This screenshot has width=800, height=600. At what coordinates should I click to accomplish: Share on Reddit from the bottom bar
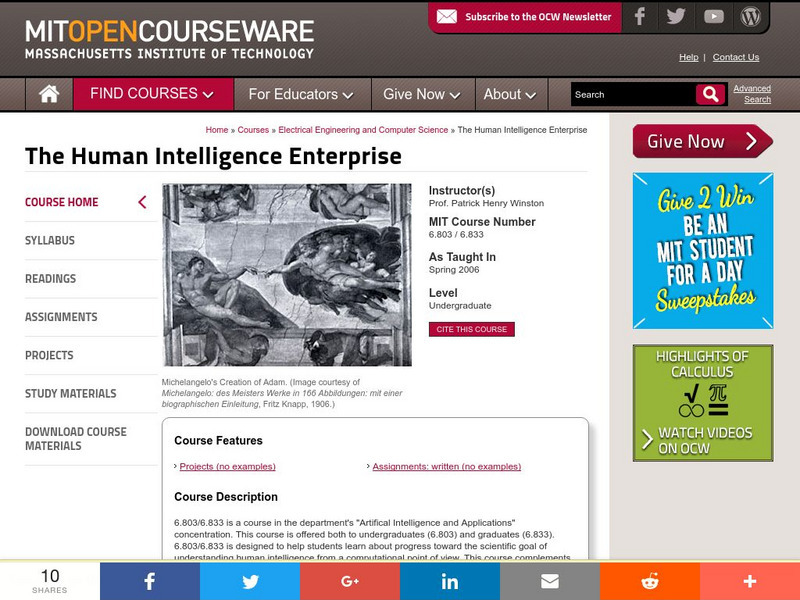pos(649,581)
